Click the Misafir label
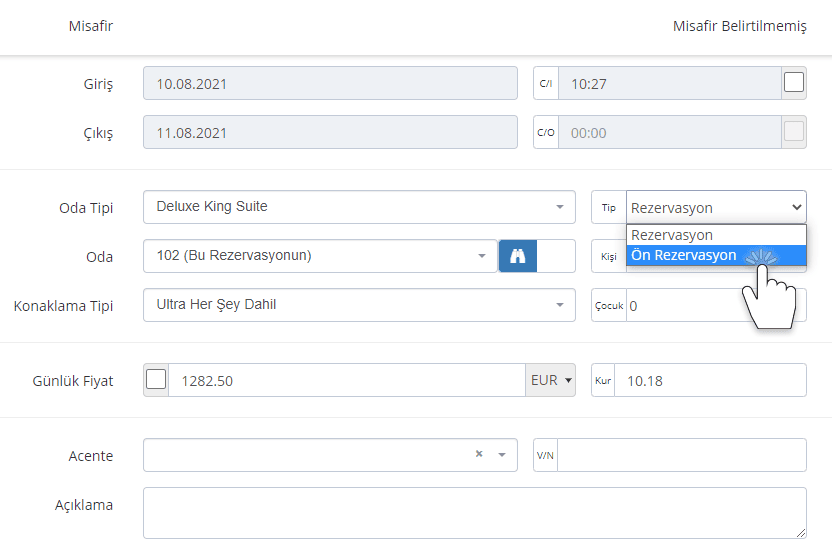 (91, 26)
